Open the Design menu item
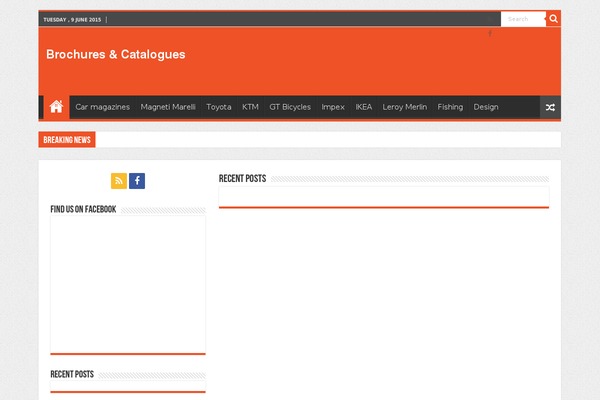 (x=486, y=107)
